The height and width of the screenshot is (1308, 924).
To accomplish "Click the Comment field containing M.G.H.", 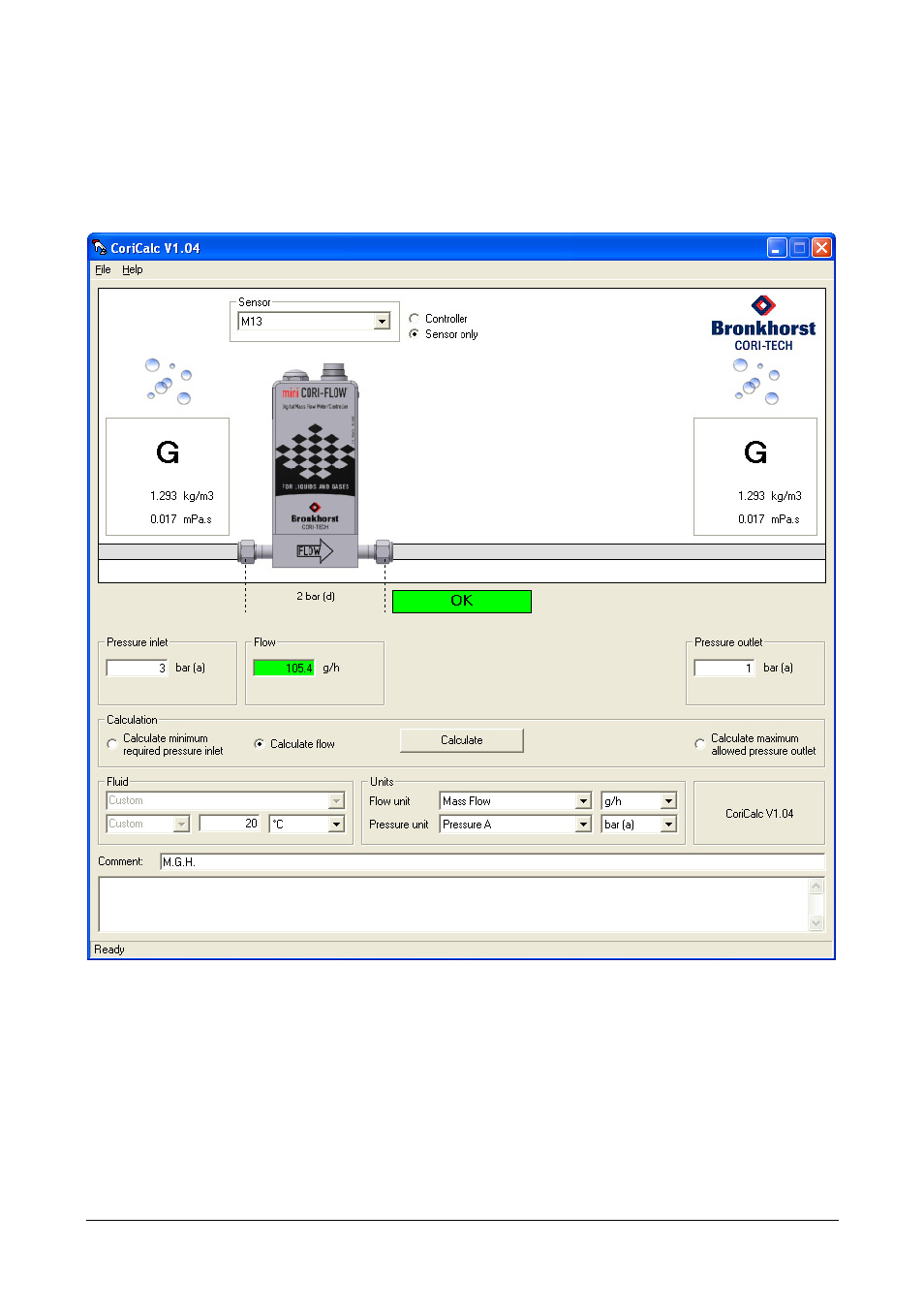I will [492, 861].
